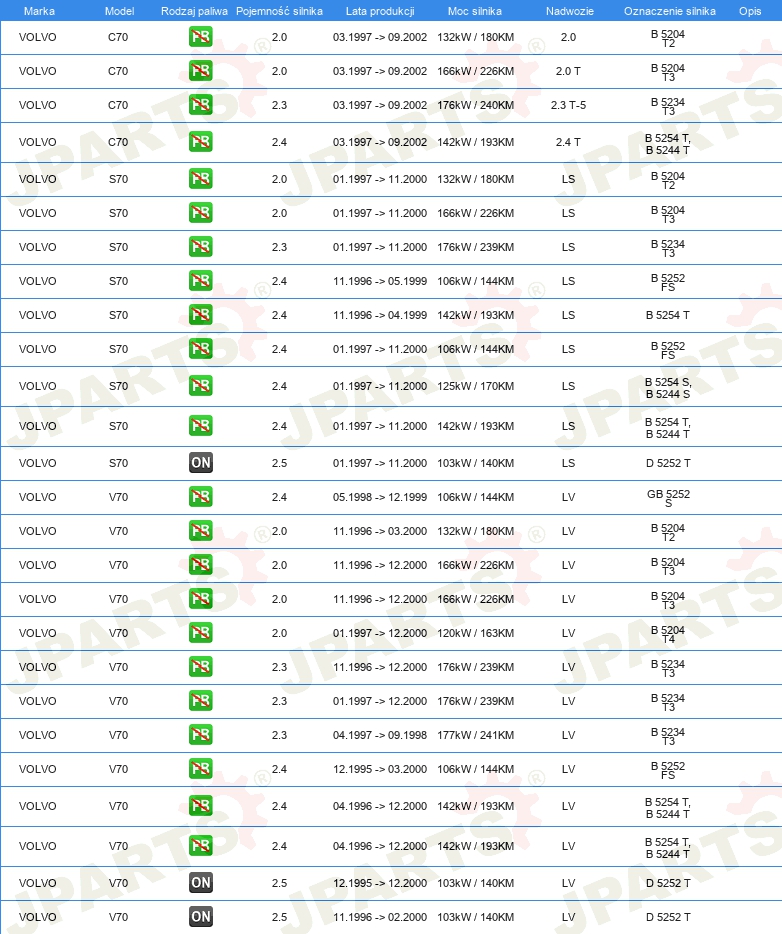The width and height of the screenshot is (782, 934).
Task: Click ON diesel icon in V70 12.1995 -> 12.2000 row
Action: pyautogui.click(x=201, y=883)
